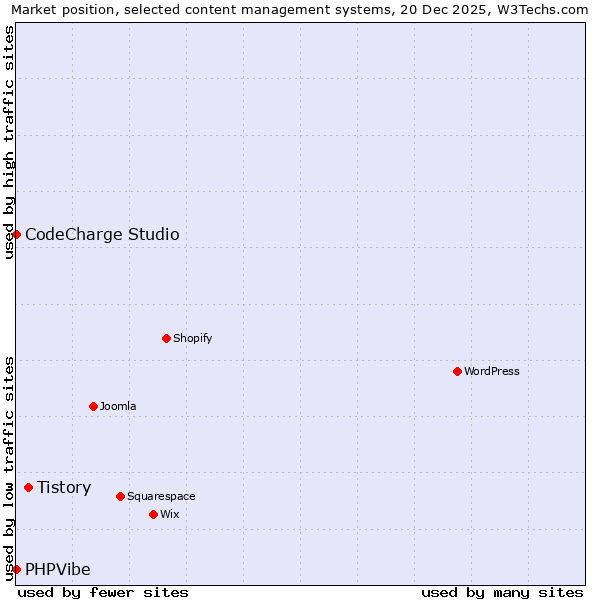Open the CodeCharge Studio label
Screen dimensions: 600x600
[x=102, y=235]
